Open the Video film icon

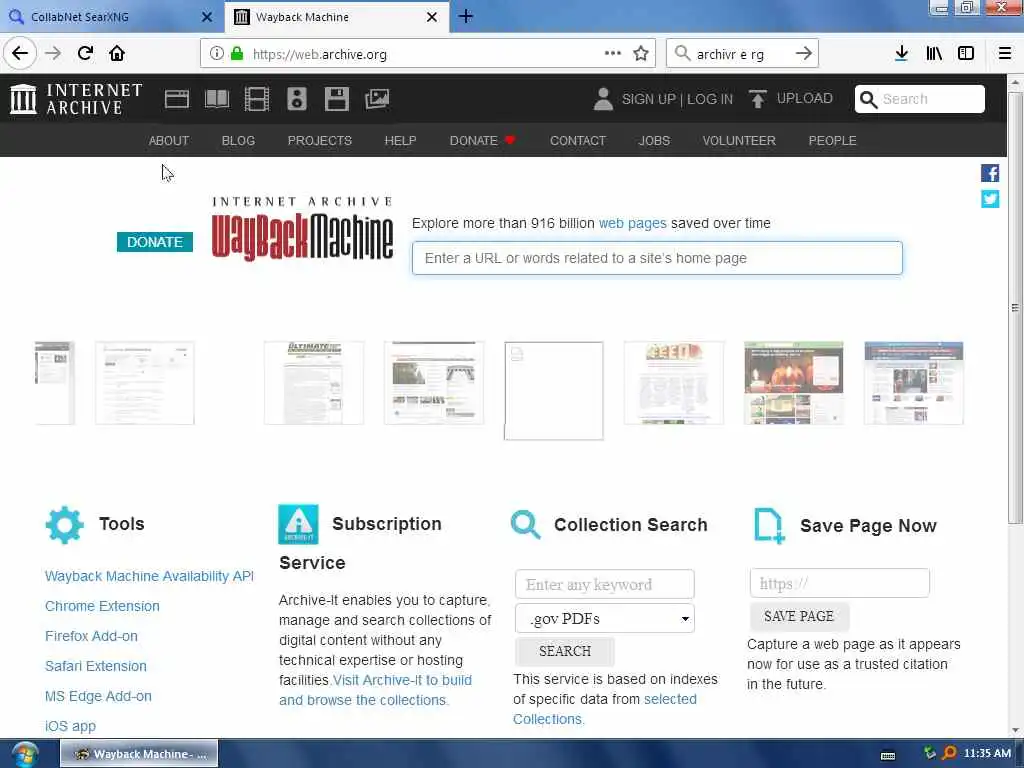(x=257, y=99)
